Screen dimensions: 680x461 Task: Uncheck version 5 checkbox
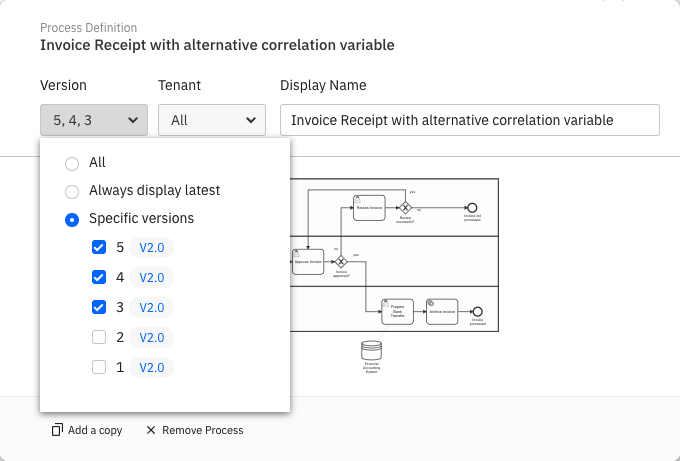tap(99, 248)
